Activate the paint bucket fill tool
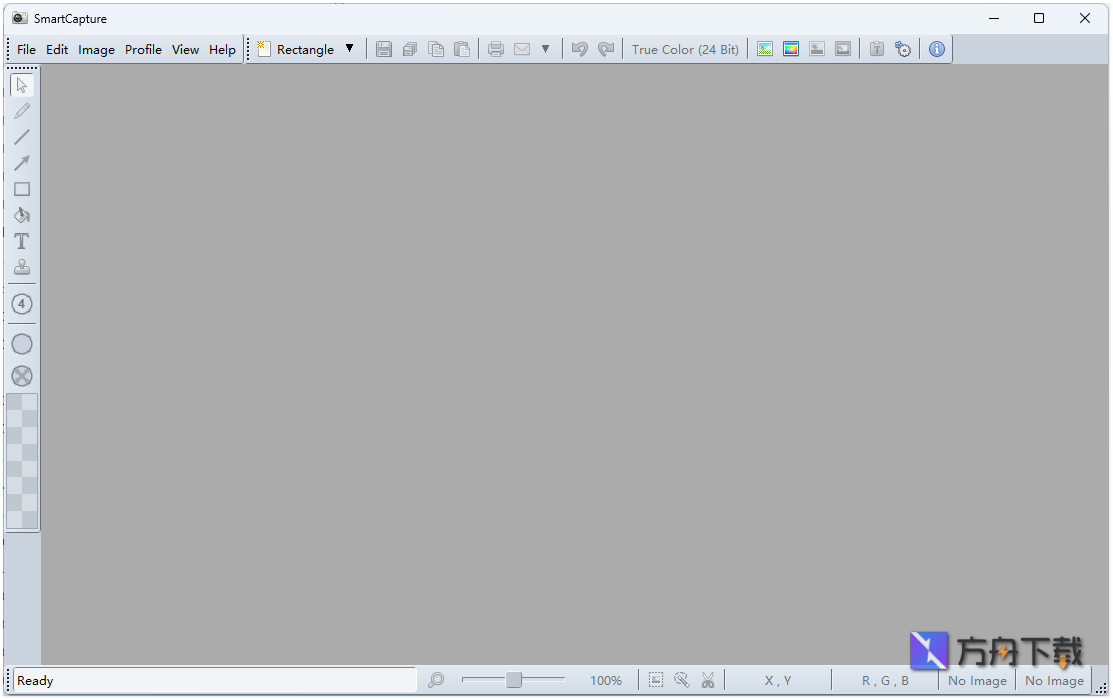This screenshot has width=1113, height=700. coord(22,215)
